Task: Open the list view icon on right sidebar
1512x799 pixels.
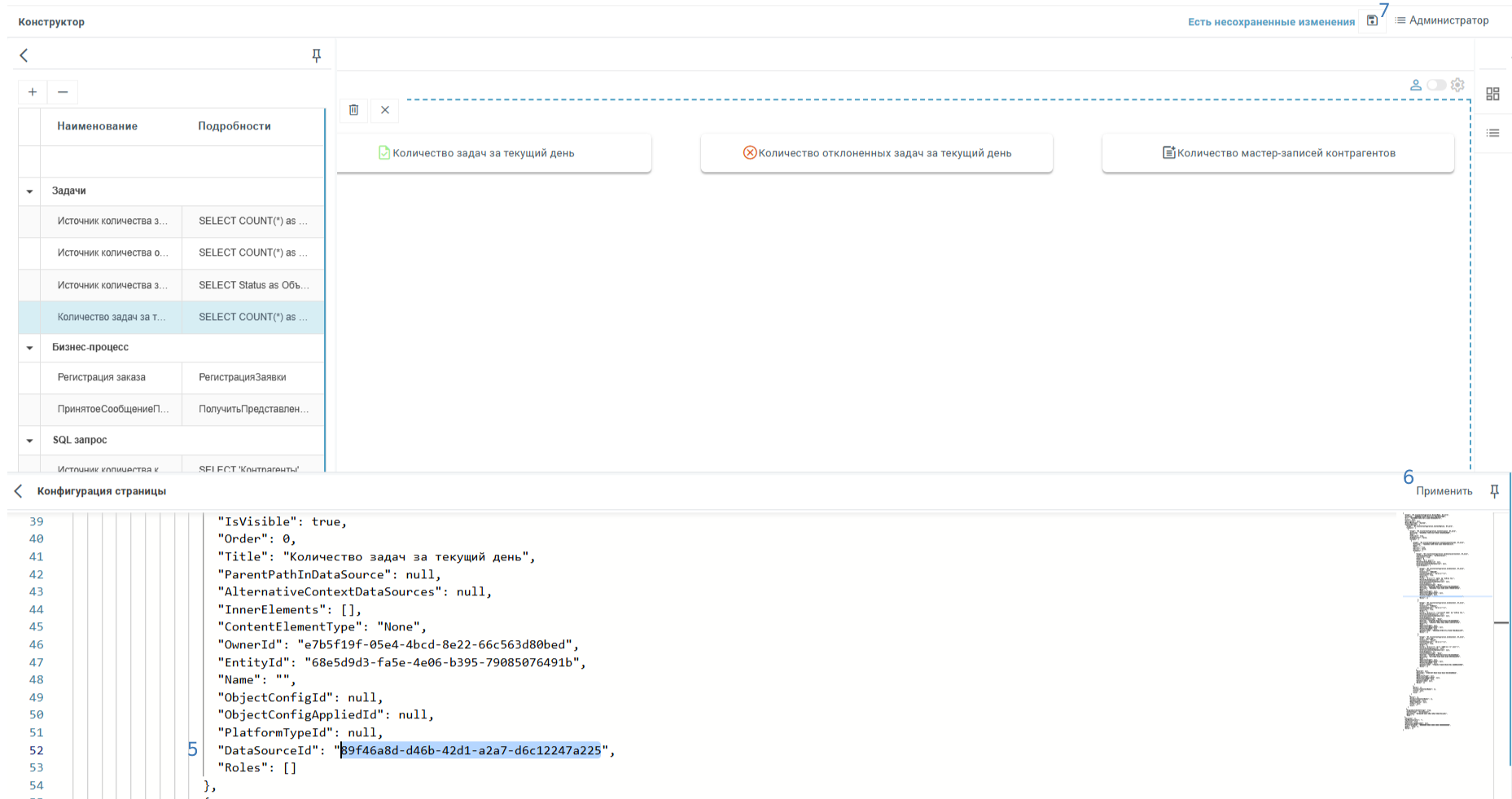Action: [1494, 132]
